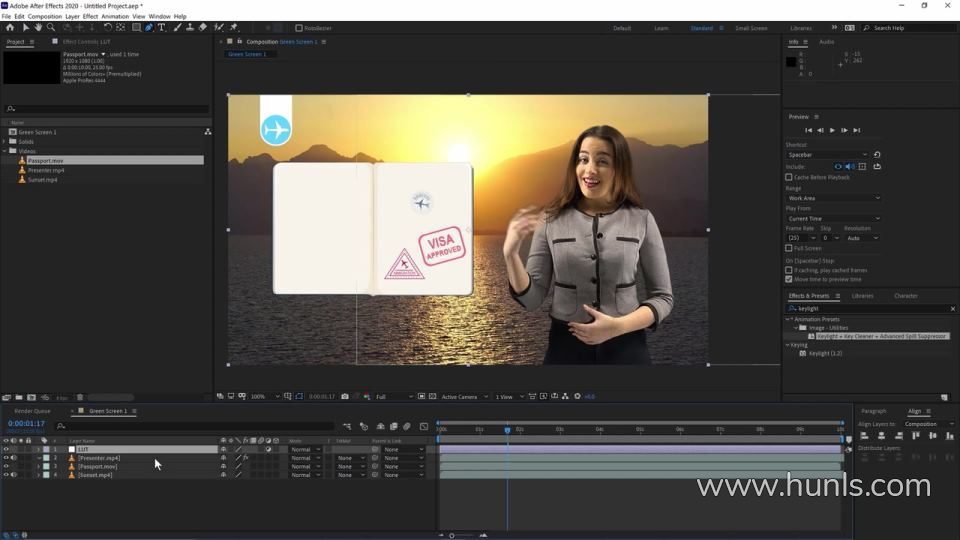Pick the Hand tool
The height and width of the screenshot is (540, 960).
point(39,28)
